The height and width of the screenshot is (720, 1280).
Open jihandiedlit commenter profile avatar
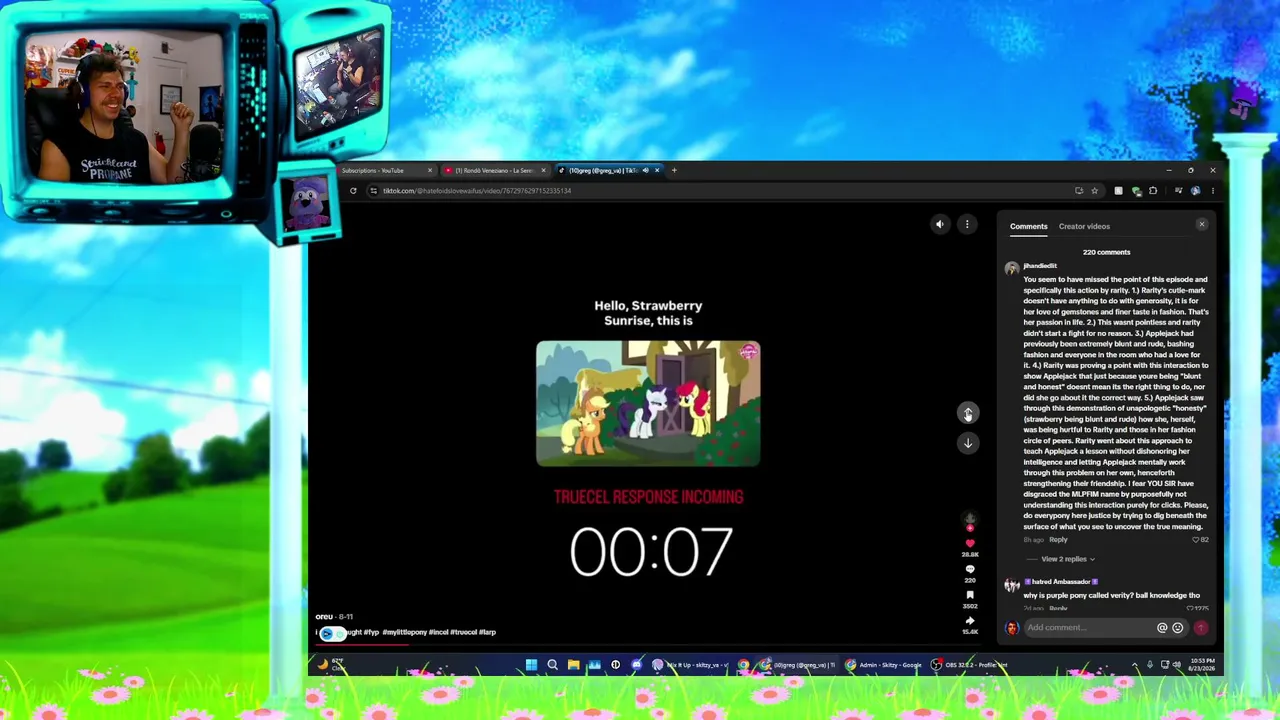click(x=1012, y=268)
